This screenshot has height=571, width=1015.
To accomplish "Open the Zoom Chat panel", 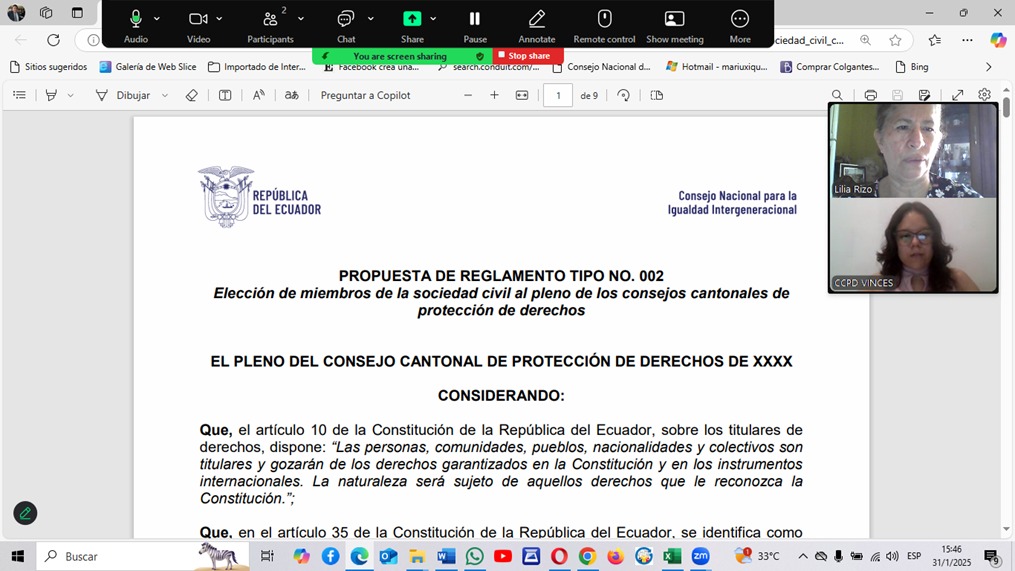I will click(346, 26).
